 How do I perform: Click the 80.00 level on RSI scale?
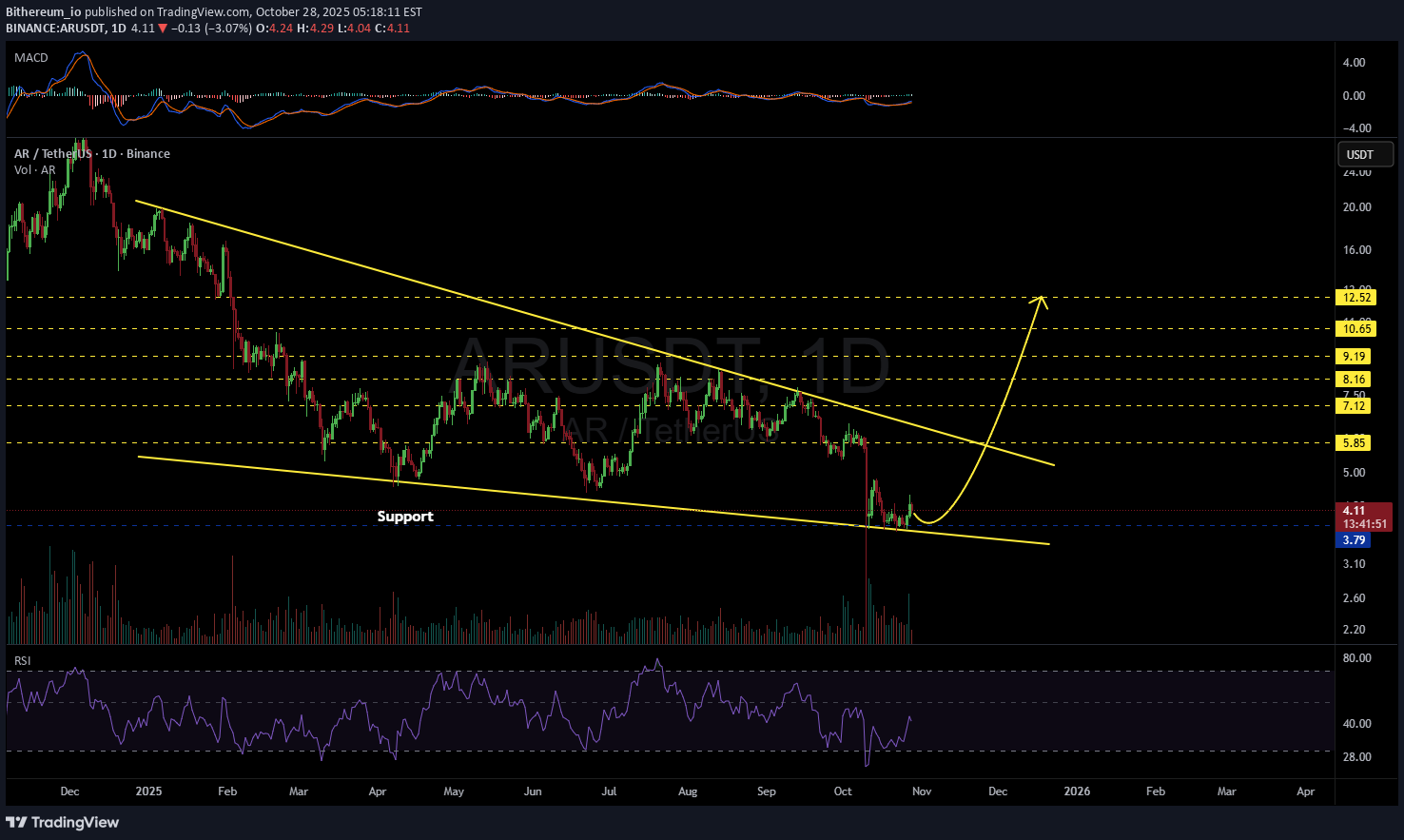click(1355, 658)
